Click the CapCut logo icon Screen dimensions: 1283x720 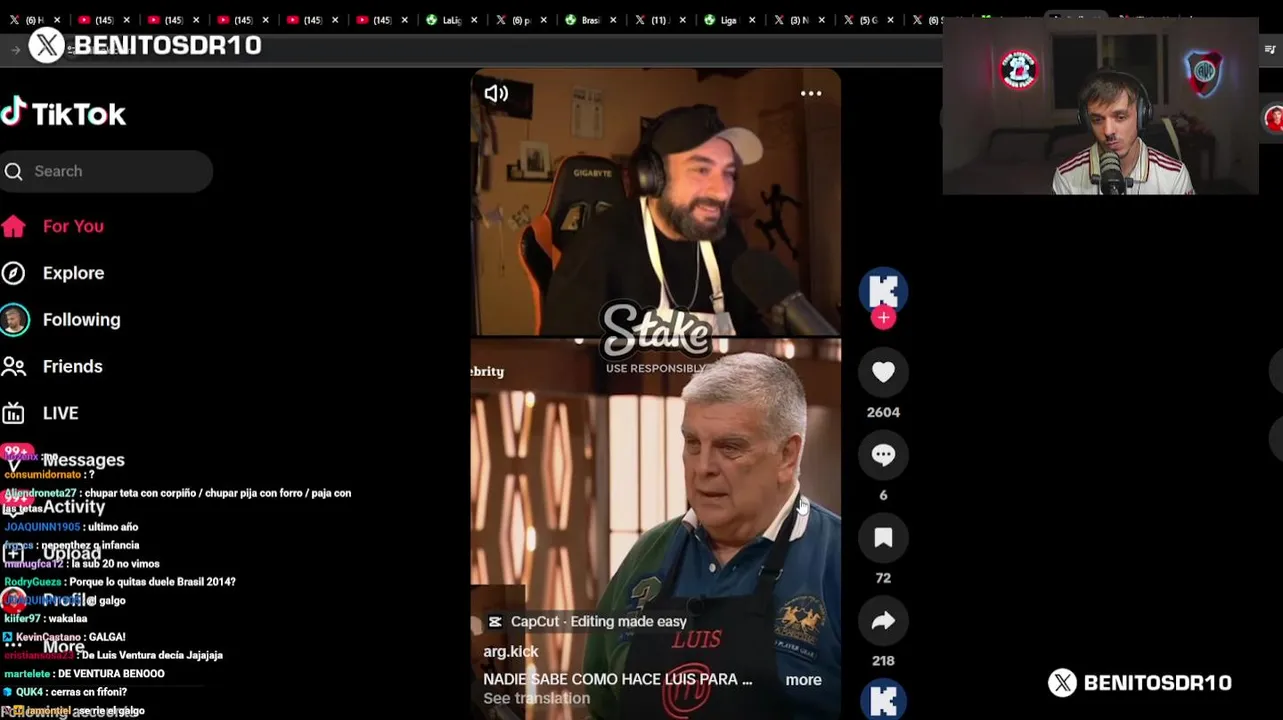point(495,622)
